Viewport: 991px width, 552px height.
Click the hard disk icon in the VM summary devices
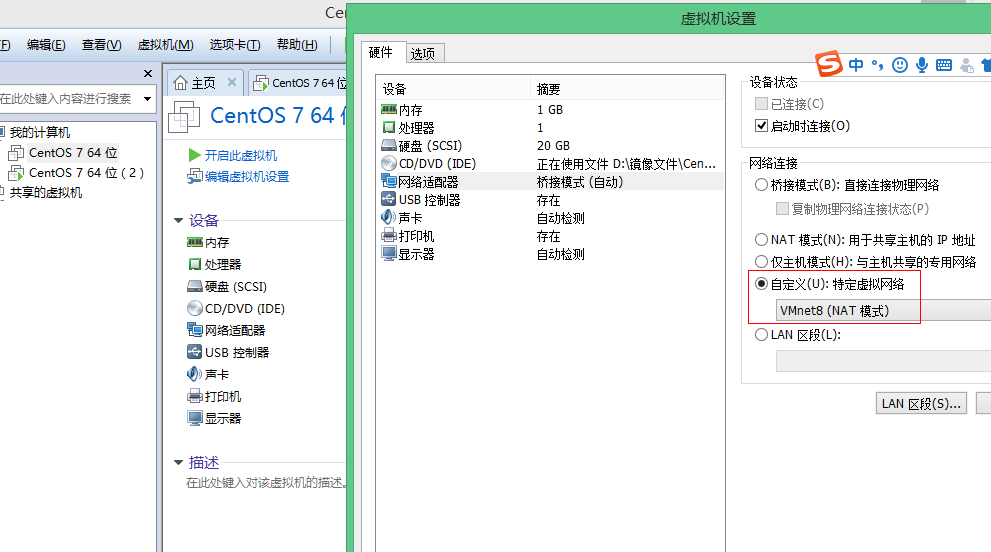click(x=195, y=286)
